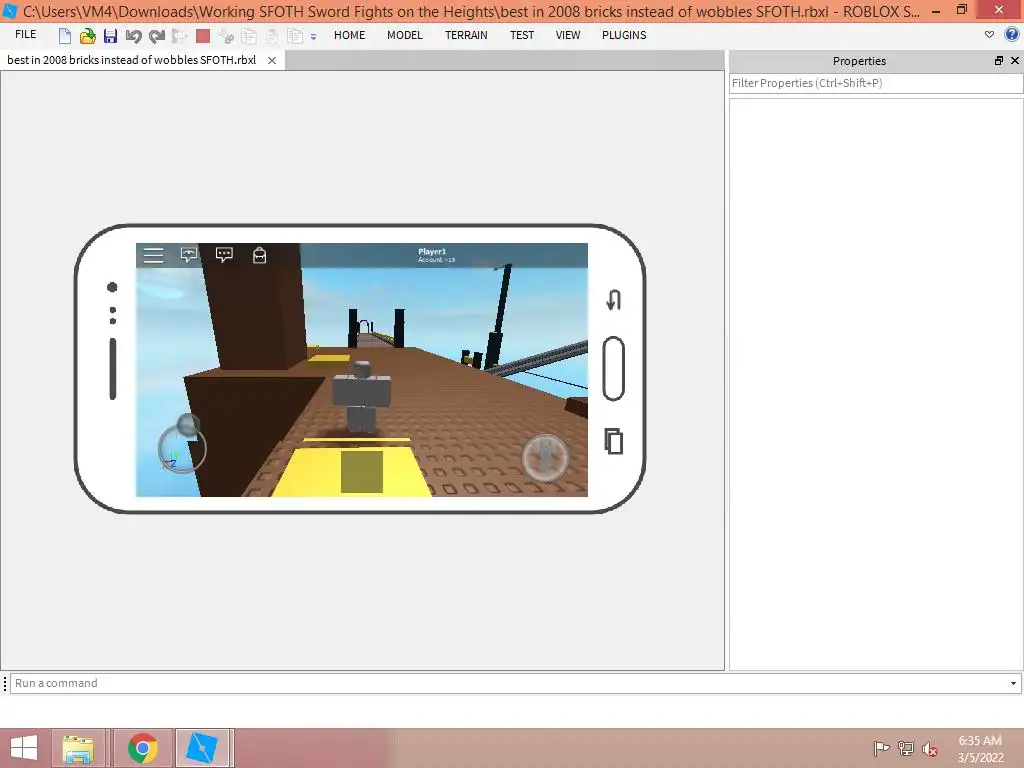Click the Filter Properties search field
Image resolution: width=1024 pixels, height=768 pixels.
[x=876, y=83]
